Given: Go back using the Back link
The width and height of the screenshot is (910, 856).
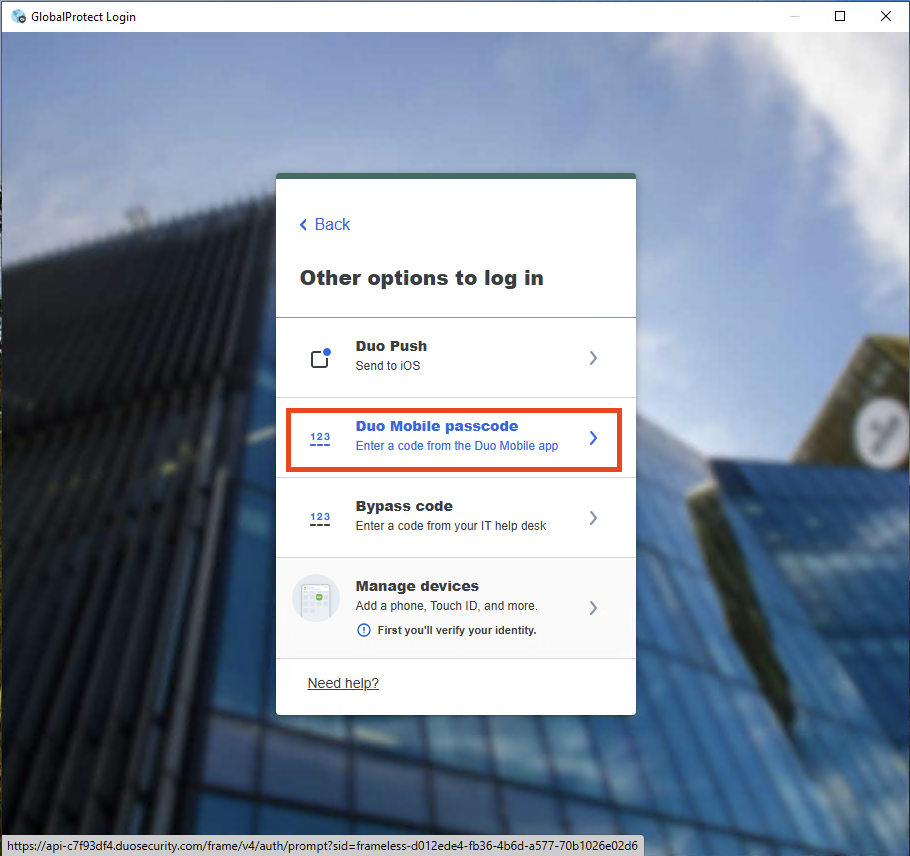Looking at the screenshot, I should click(332, 225).
